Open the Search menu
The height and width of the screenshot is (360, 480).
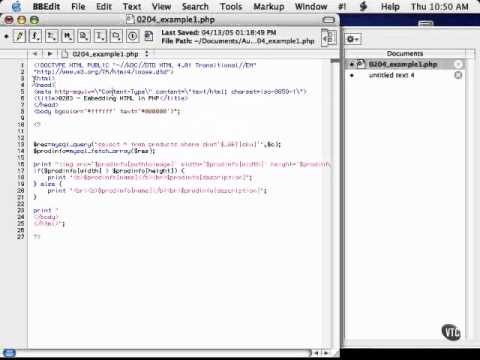195,7
